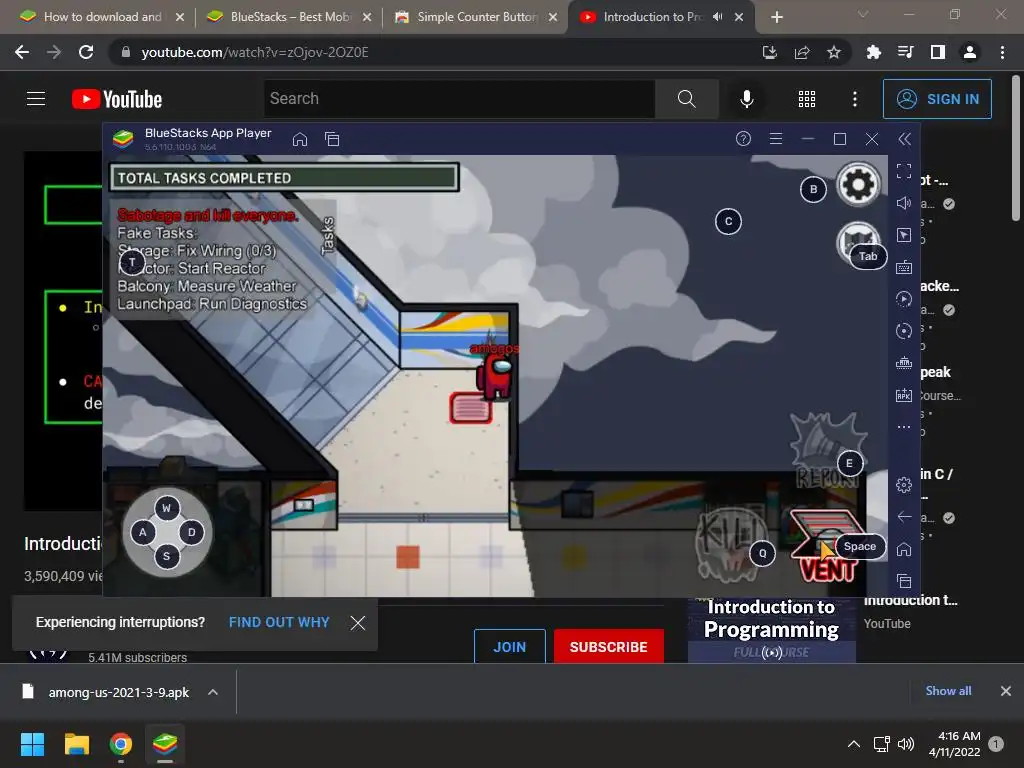The width and height of the screenshot is (1024, 768).
Task: Open Chrome media control icon
Action: tap(905, 52)
